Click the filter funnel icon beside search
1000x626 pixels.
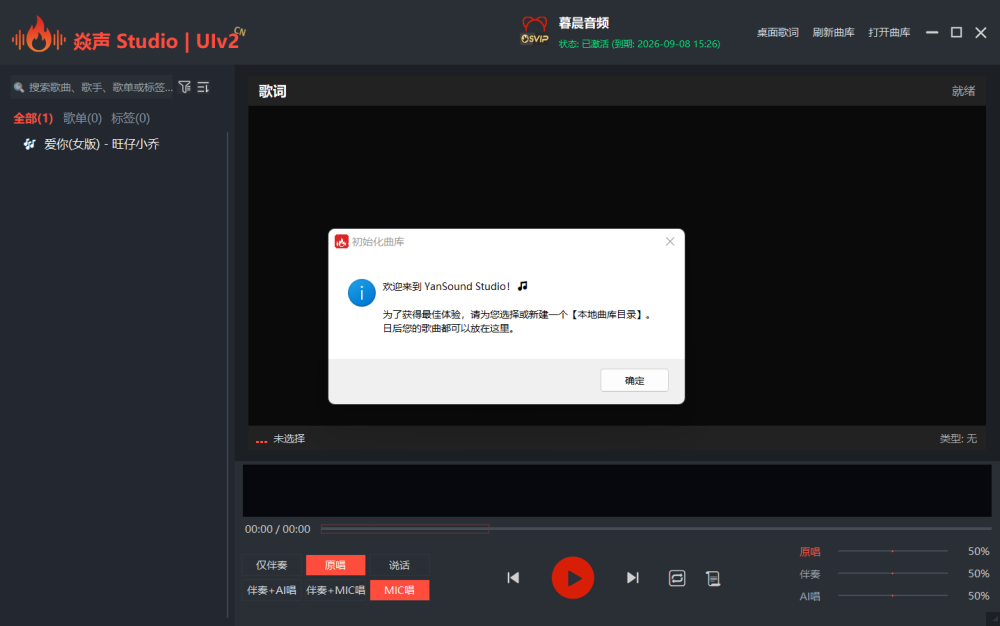(184, 87)
